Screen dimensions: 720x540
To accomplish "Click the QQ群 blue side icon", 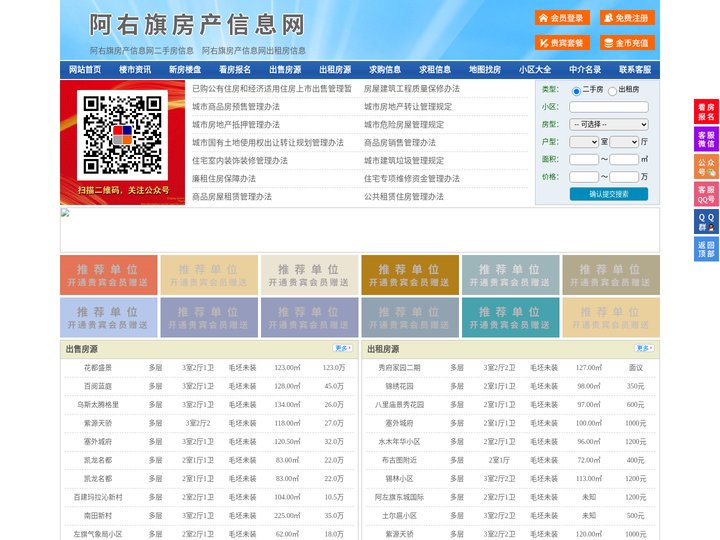I will tap(706, 222).
